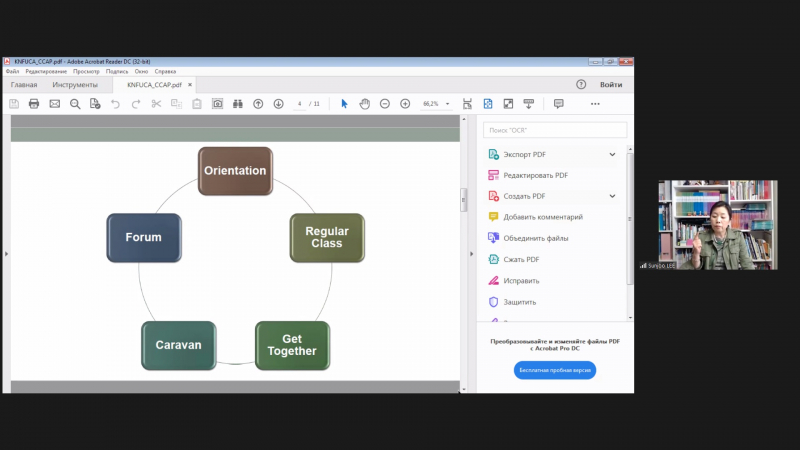
Task: Click the Print icon in the toolbar
Action: coord(34,104)
